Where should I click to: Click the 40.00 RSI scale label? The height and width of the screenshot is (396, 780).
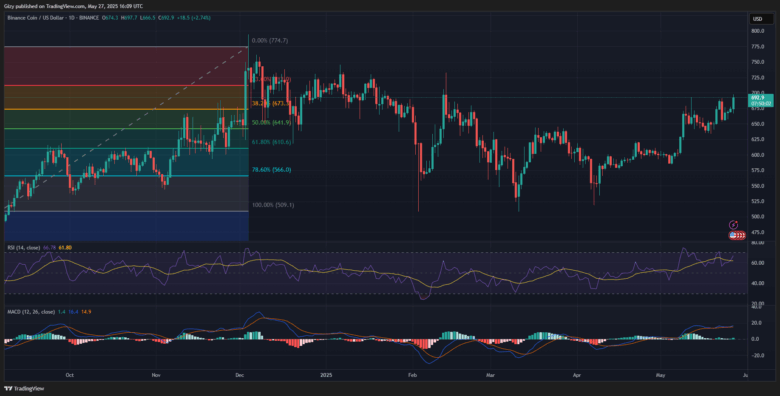(759, 284)
